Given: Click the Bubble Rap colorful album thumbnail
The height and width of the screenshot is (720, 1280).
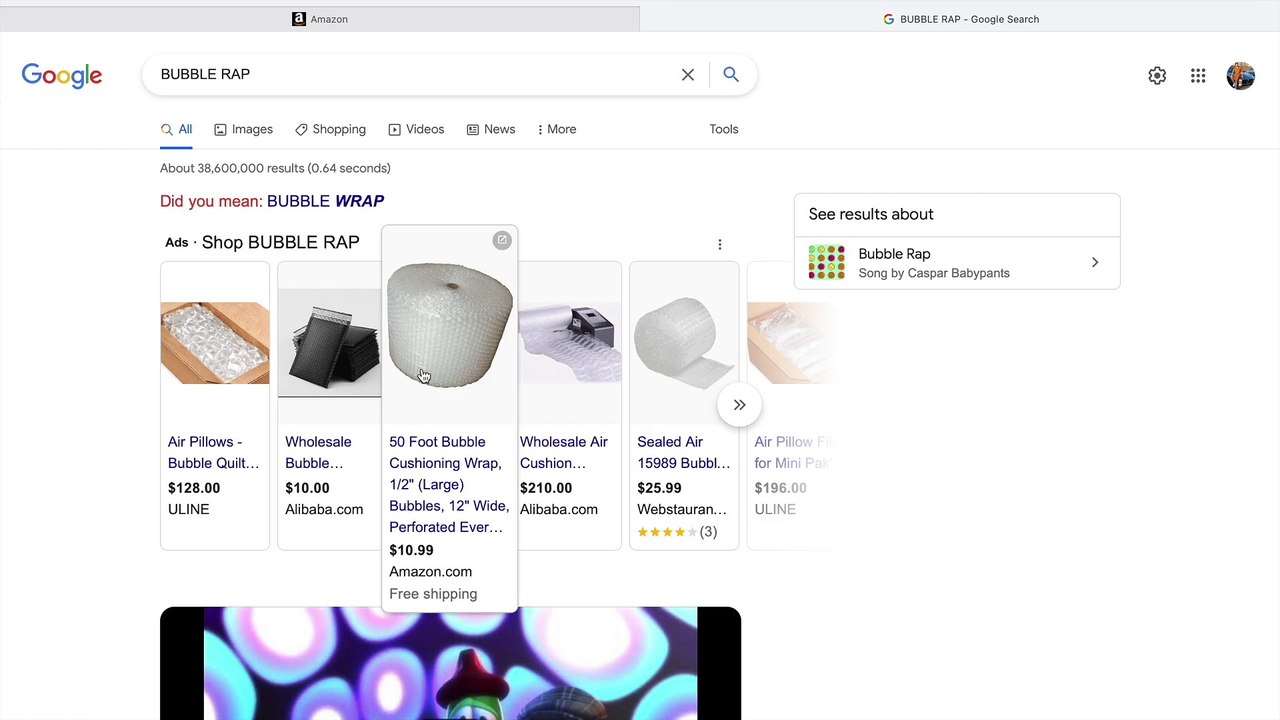Looking at the screenshot, I should (827, 263).
